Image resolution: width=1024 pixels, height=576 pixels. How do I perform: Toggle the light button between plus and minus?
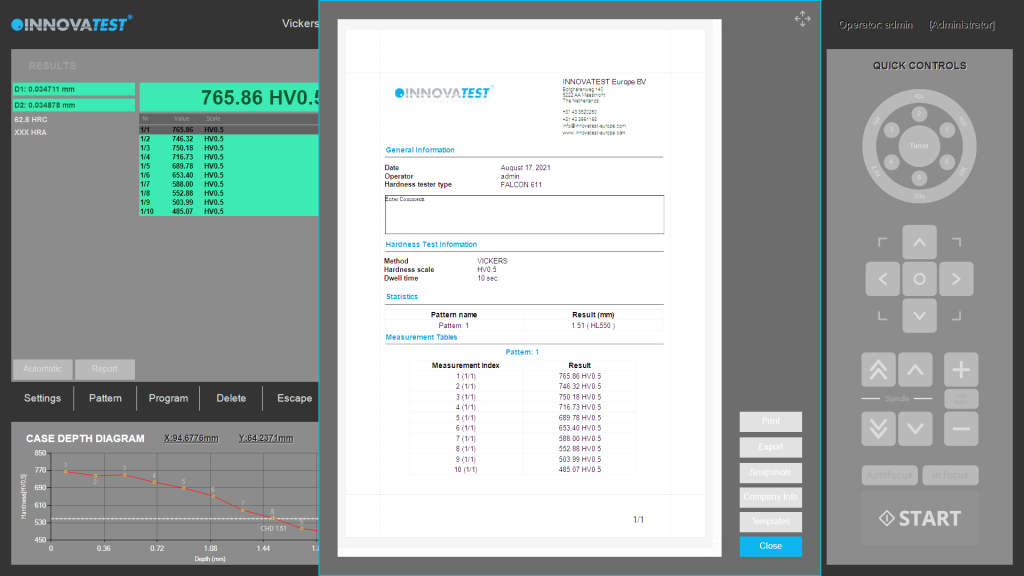(x=961, y=398)
